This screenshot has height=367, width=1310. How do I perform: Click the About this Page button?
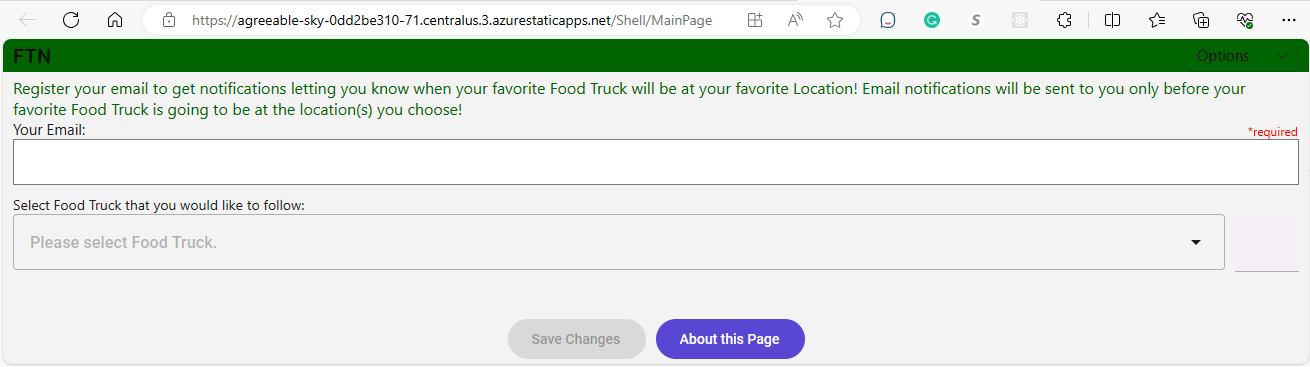coord(730,339)
